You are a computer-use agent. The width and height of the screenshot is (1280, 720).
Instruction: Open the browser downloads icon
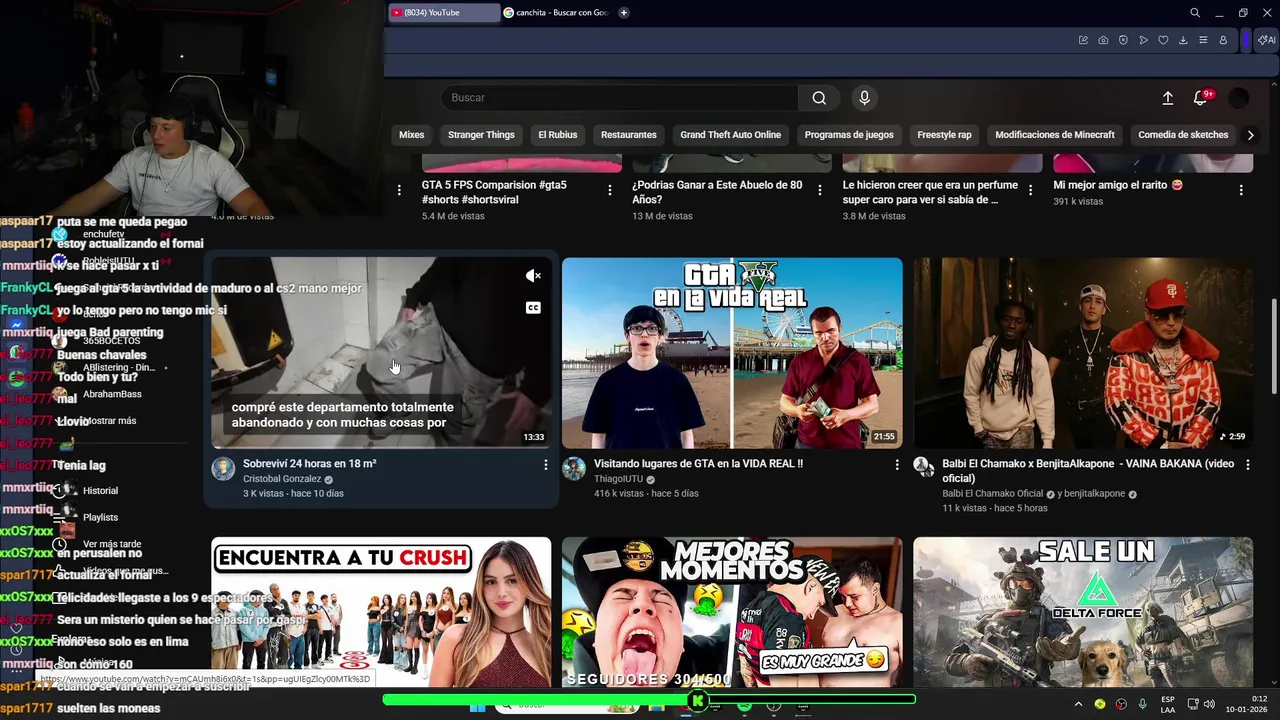1183,40
